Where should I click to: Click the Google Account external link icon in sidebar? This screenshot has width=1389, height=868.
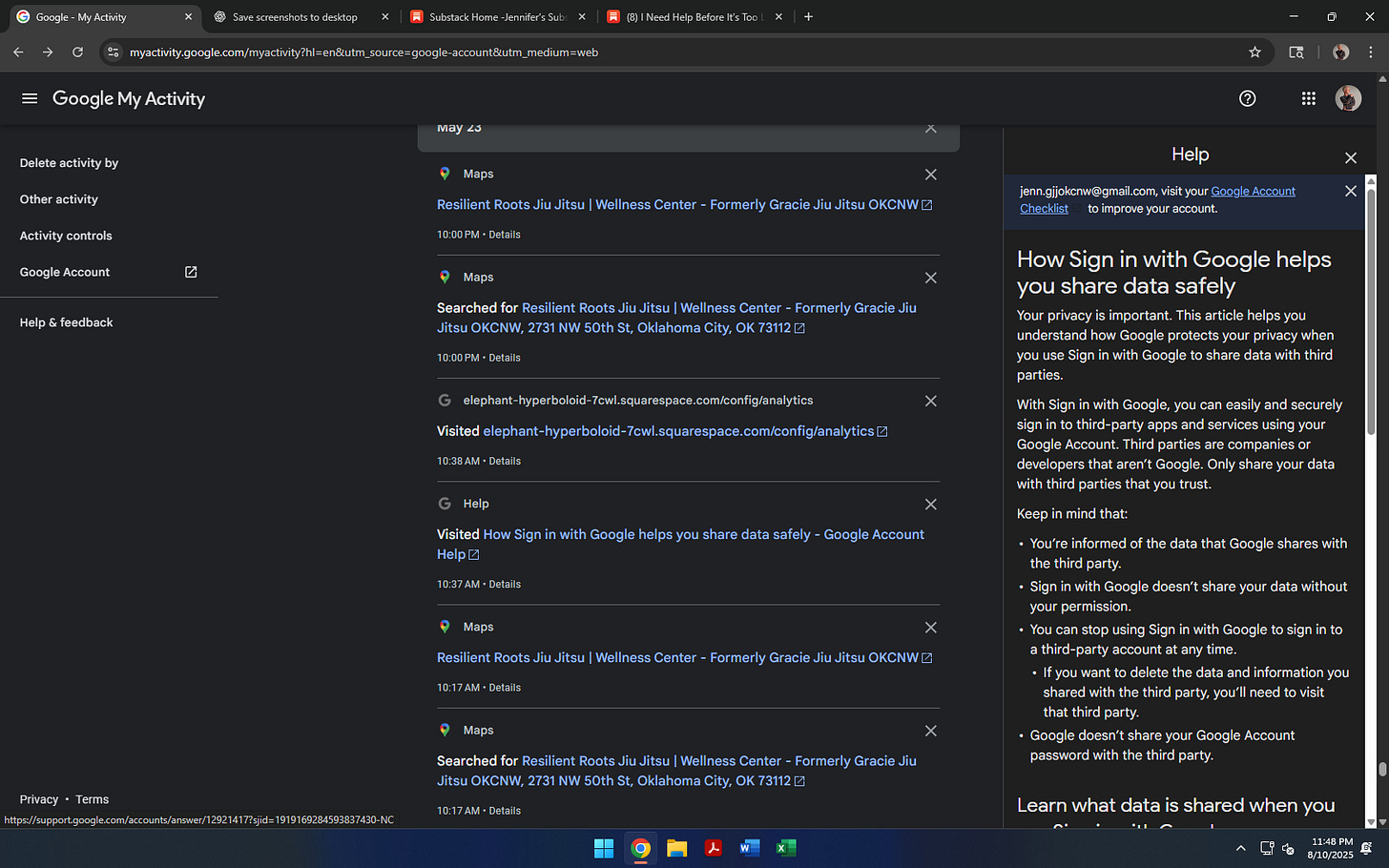[x=191, y=272]
